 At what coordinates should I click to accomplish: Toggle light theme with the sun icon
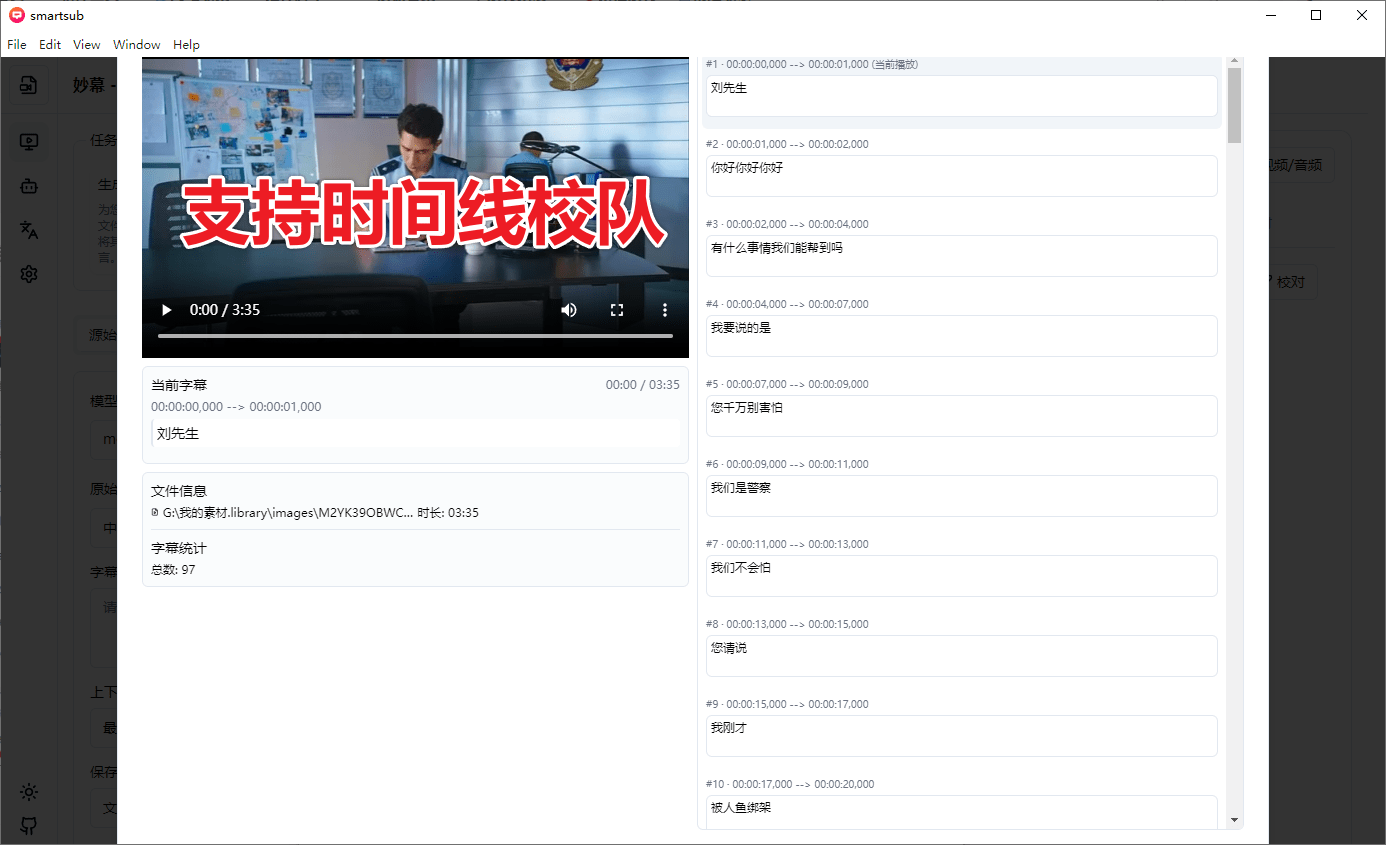pyautogui.click(x=29, y=792)
